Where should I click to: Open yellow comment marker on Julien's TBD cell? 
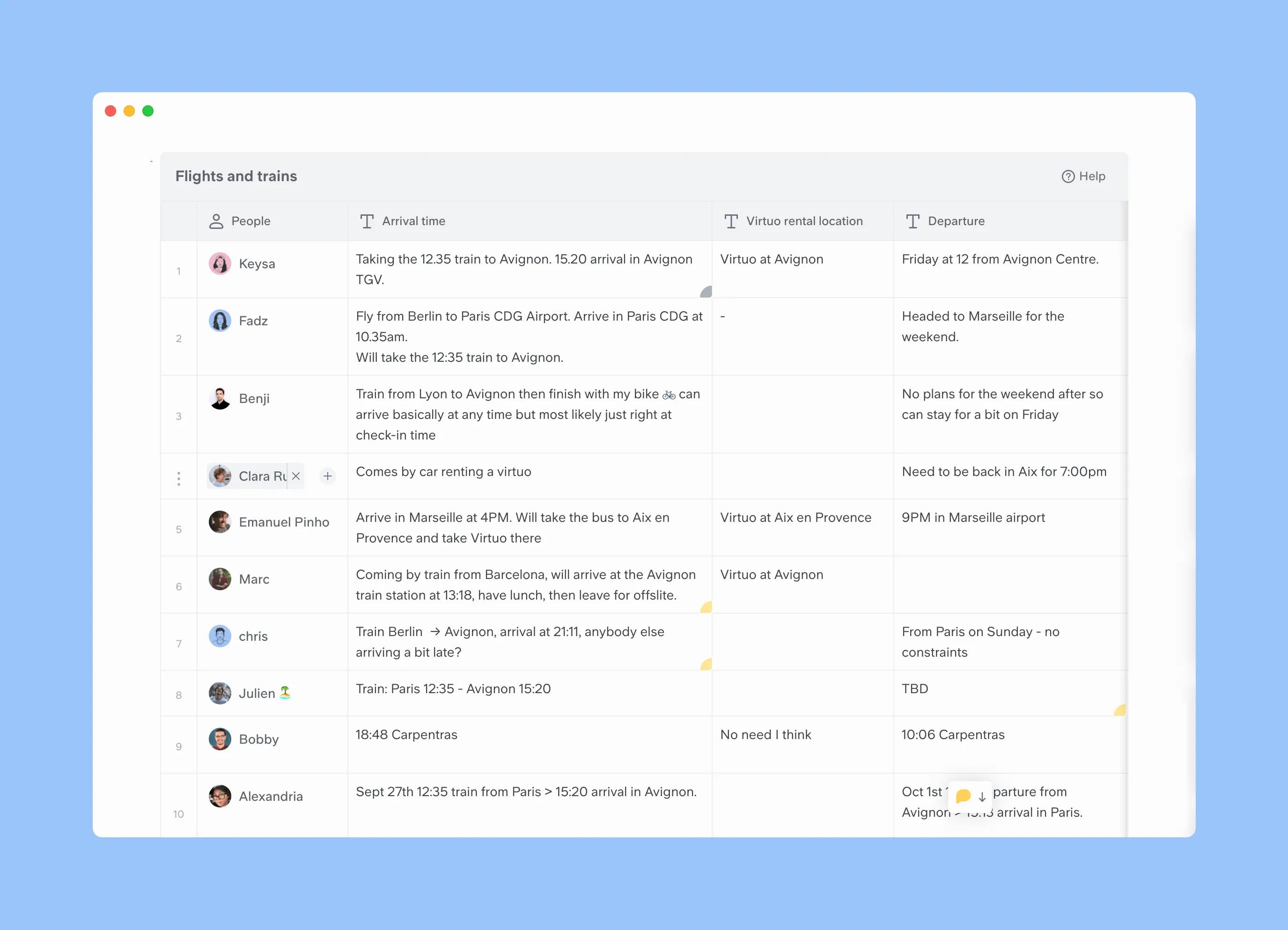tap(1120, 710)
